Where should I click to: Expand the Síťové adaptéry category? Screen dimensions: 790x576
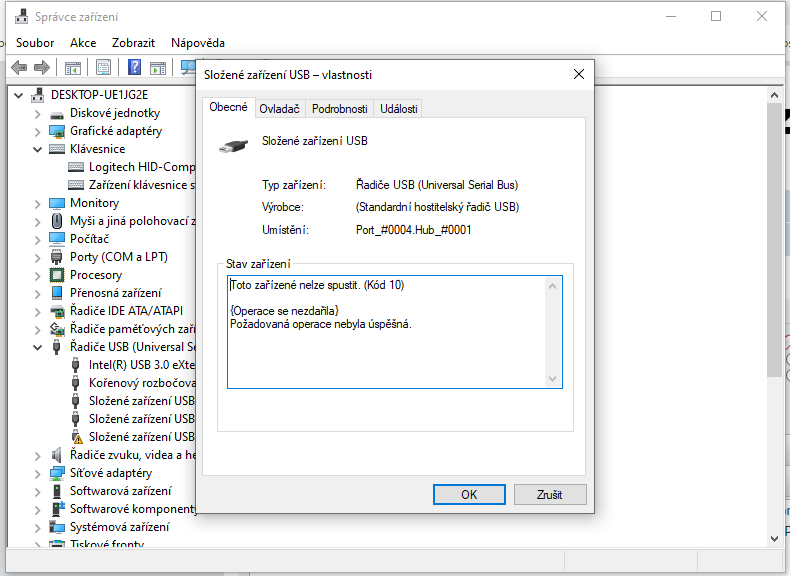pos(38,473)
